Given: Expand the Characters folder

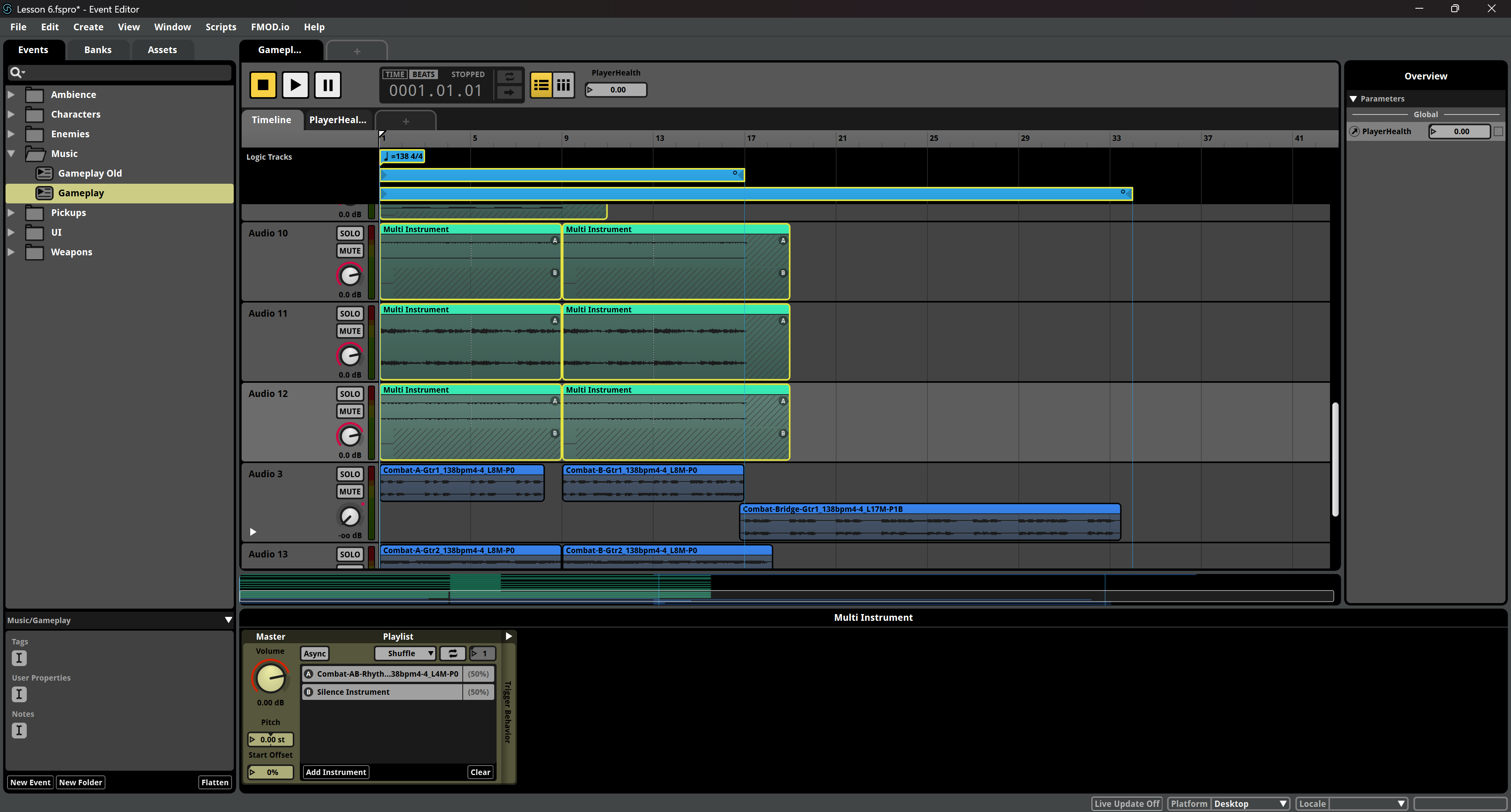Looking at the screenshot, I should [11, 114].
